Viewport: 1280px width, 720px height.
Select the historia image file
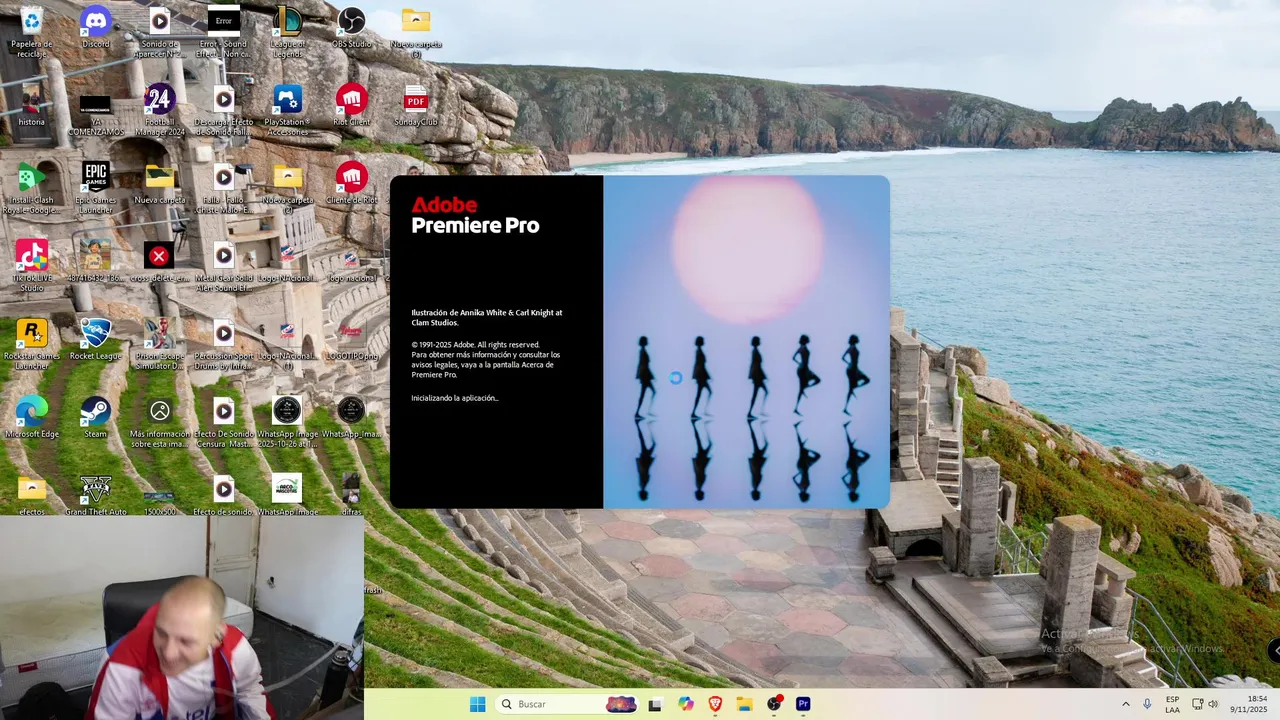pos(31,106)
